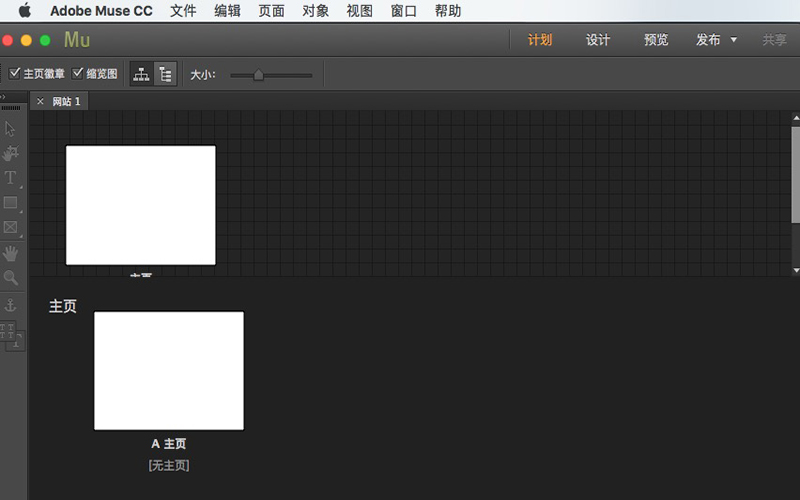This screenshot has width=800, height=500.
Task: Toggle the 缩览图 checkbox
Action: (78, 73)
